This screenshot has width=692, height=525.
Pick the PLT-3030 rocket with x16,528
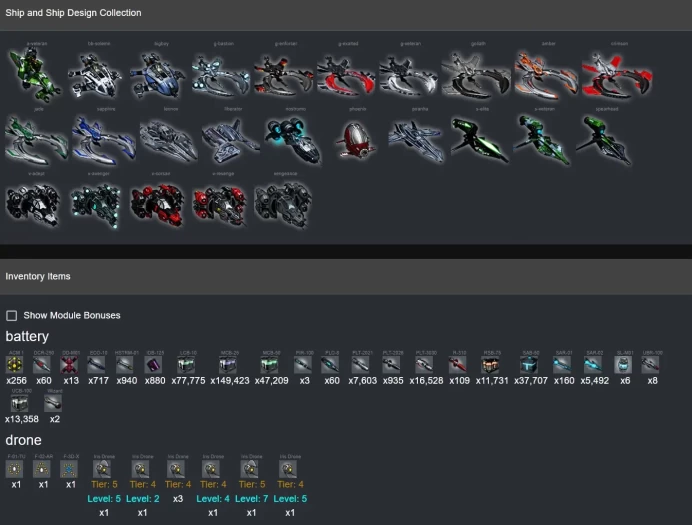click(x=425, y=365)
